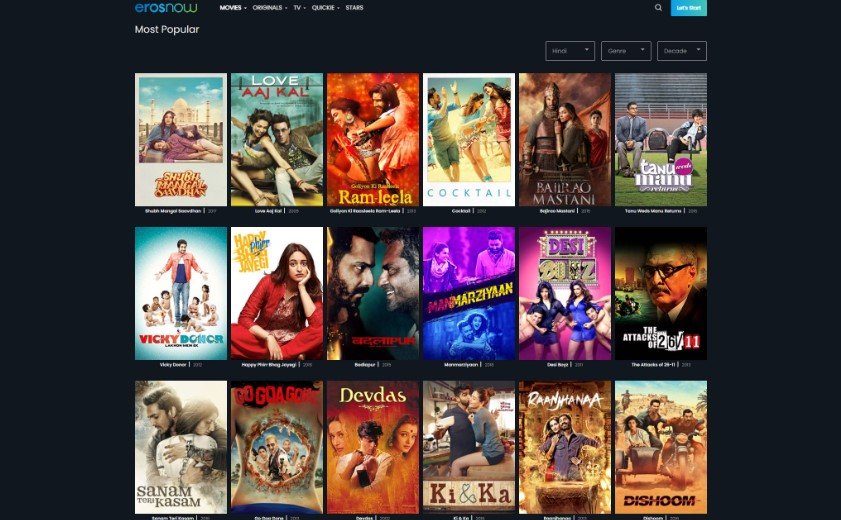
Task: Open the Ram-Leela movie poster
Action: [373, 139]
